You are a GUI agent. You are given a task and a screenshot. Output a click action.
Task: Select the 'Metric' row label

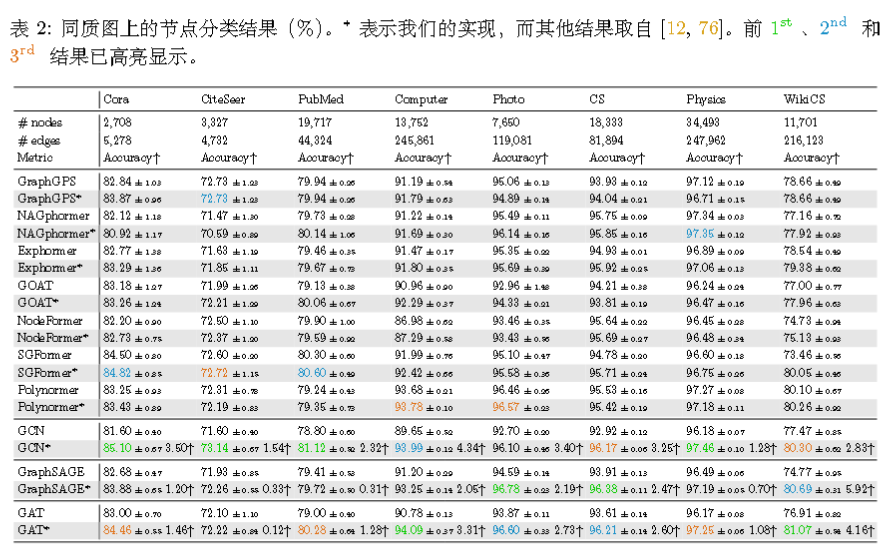tap(35, 158)
